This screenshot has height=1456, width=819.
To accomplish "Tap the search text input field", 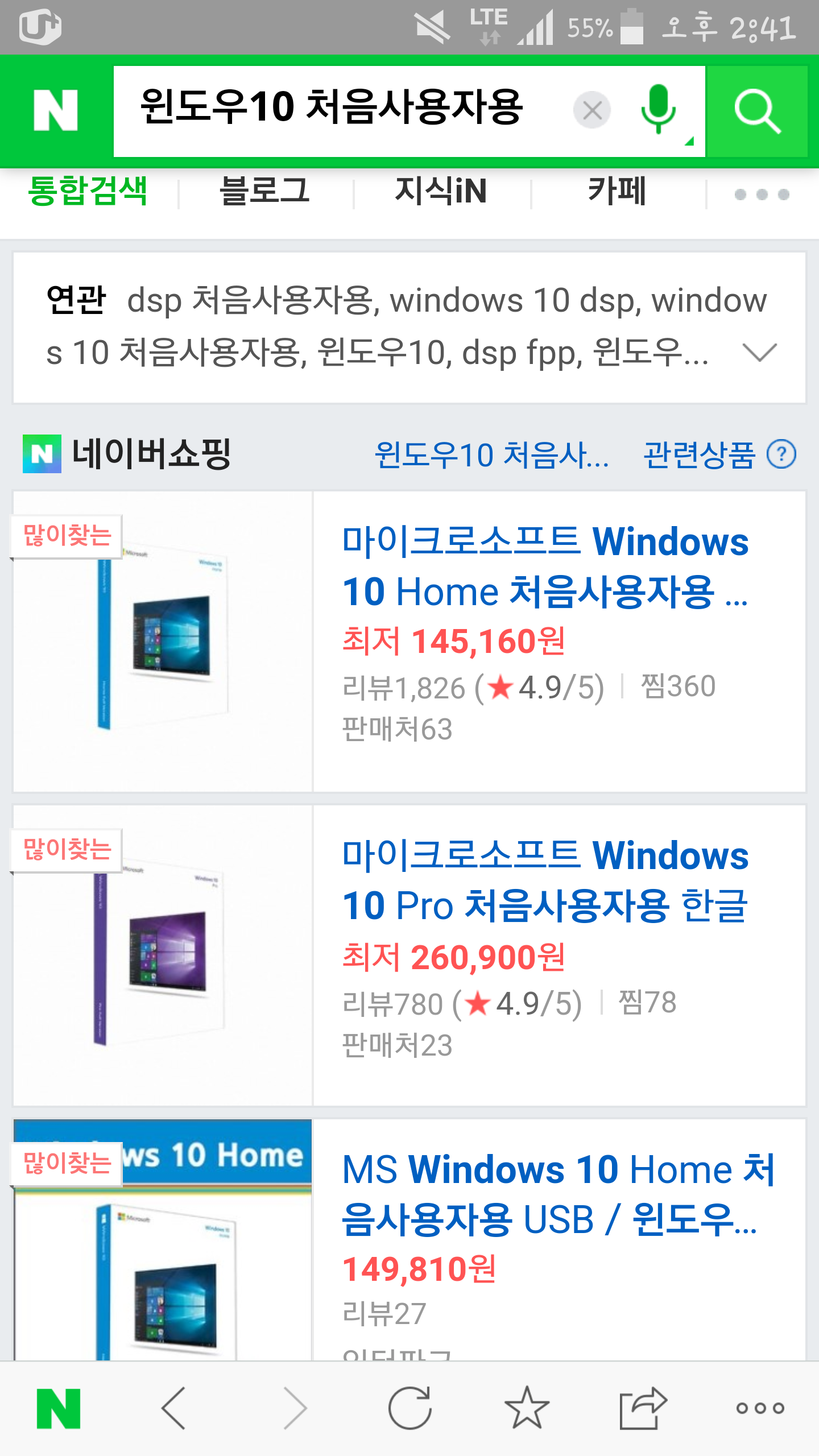I will coord(341,110).
